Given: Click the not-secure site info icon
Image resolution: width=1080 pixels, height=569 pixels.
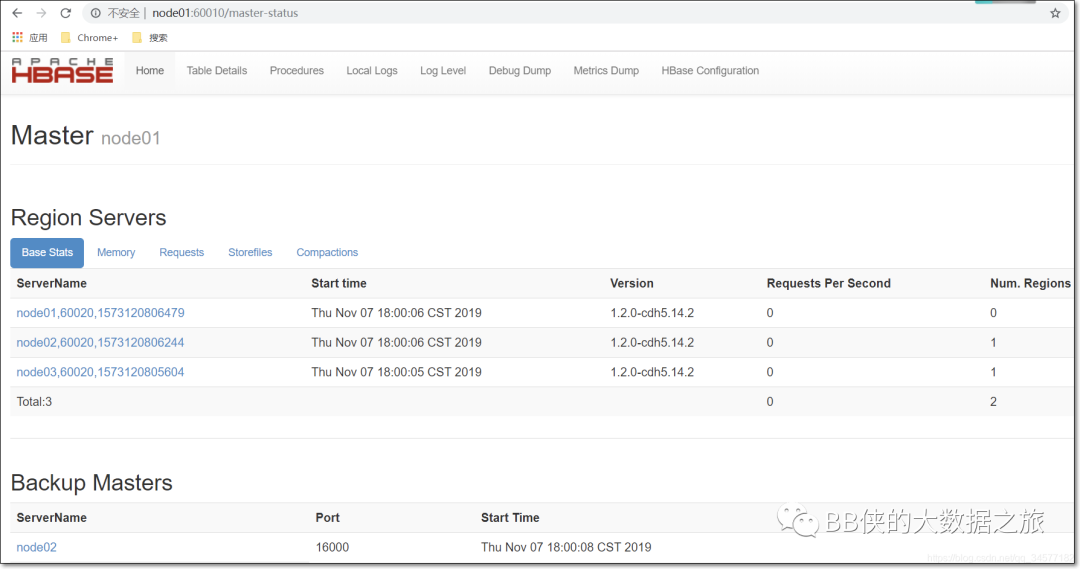Looking at the screenshot, I should click(x=96, y=13).
